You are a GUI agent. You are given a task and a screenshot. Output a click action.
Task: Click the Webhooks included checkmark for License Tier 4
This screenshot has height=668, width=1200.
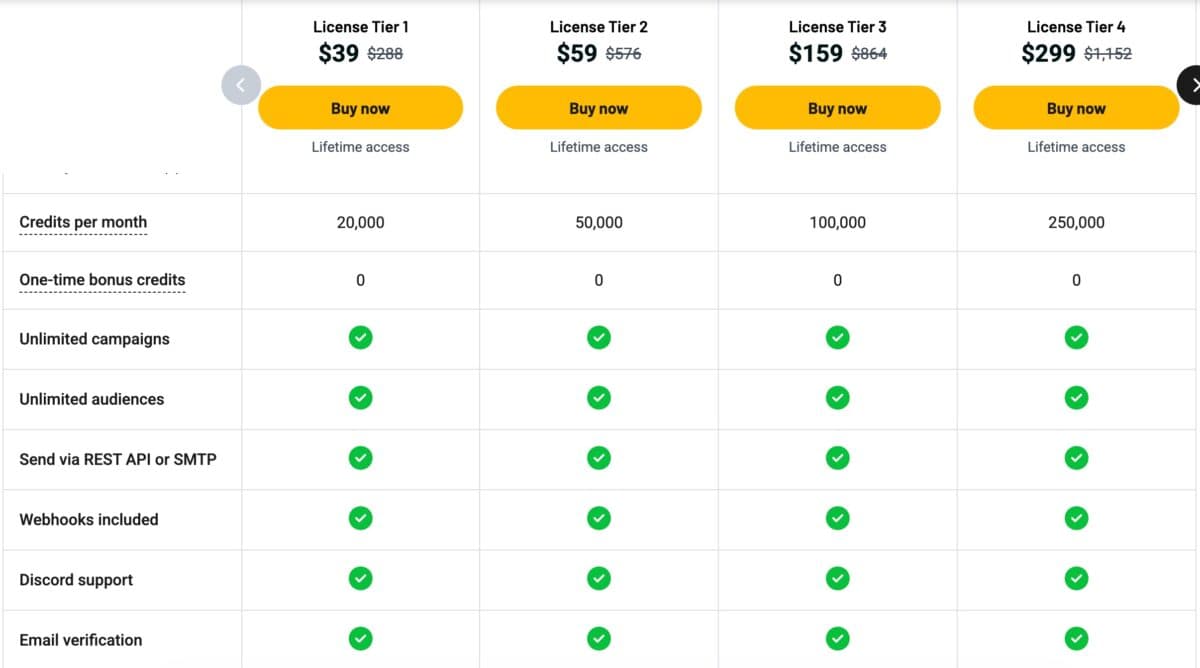click(1076, 518)
